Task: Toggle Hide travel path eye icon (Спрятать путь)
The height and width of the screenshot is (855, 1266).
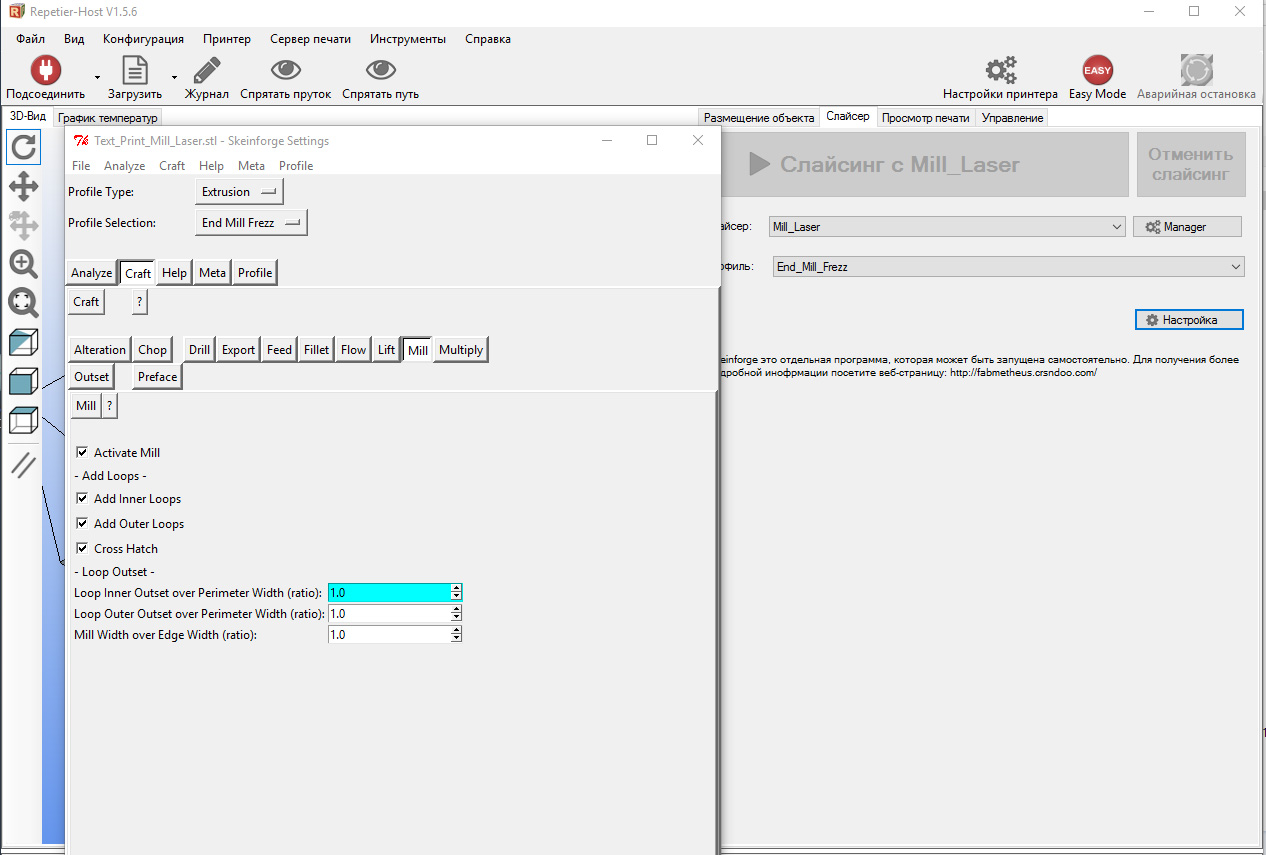Action: [380, 70]
